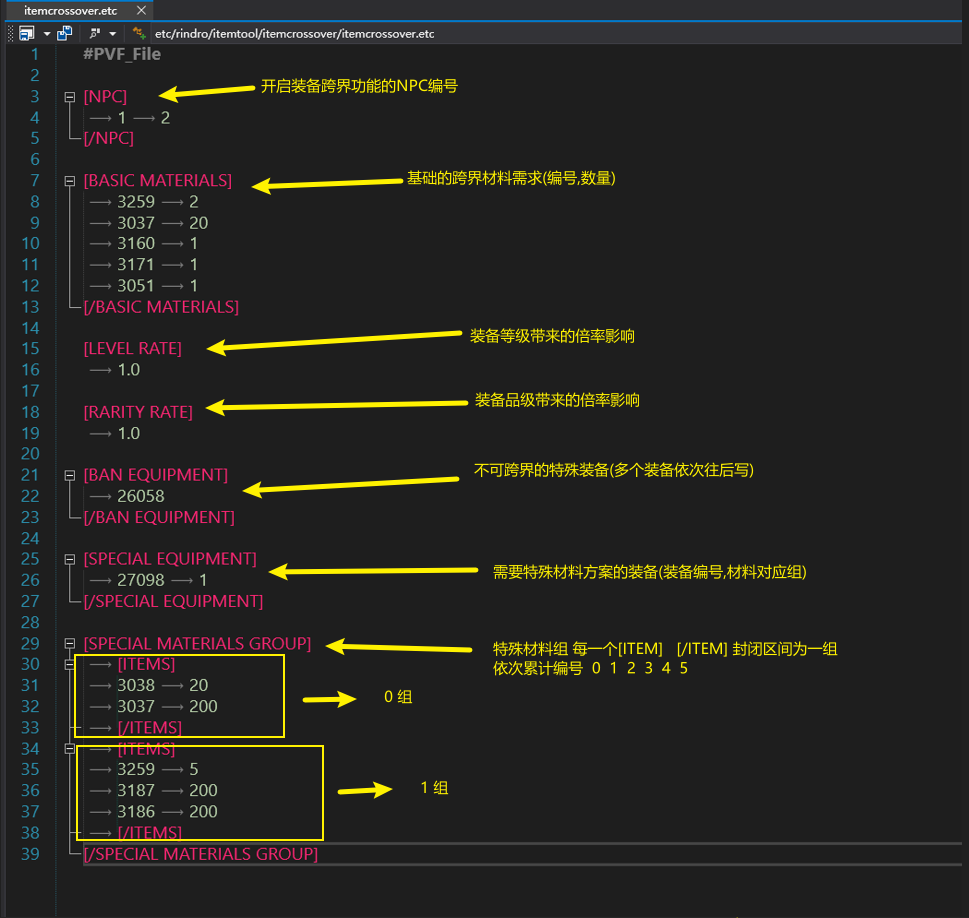The image size is (969, 918).
Task: Collapse the first [ITEMS] group on line 30
Action: [70, 664]
